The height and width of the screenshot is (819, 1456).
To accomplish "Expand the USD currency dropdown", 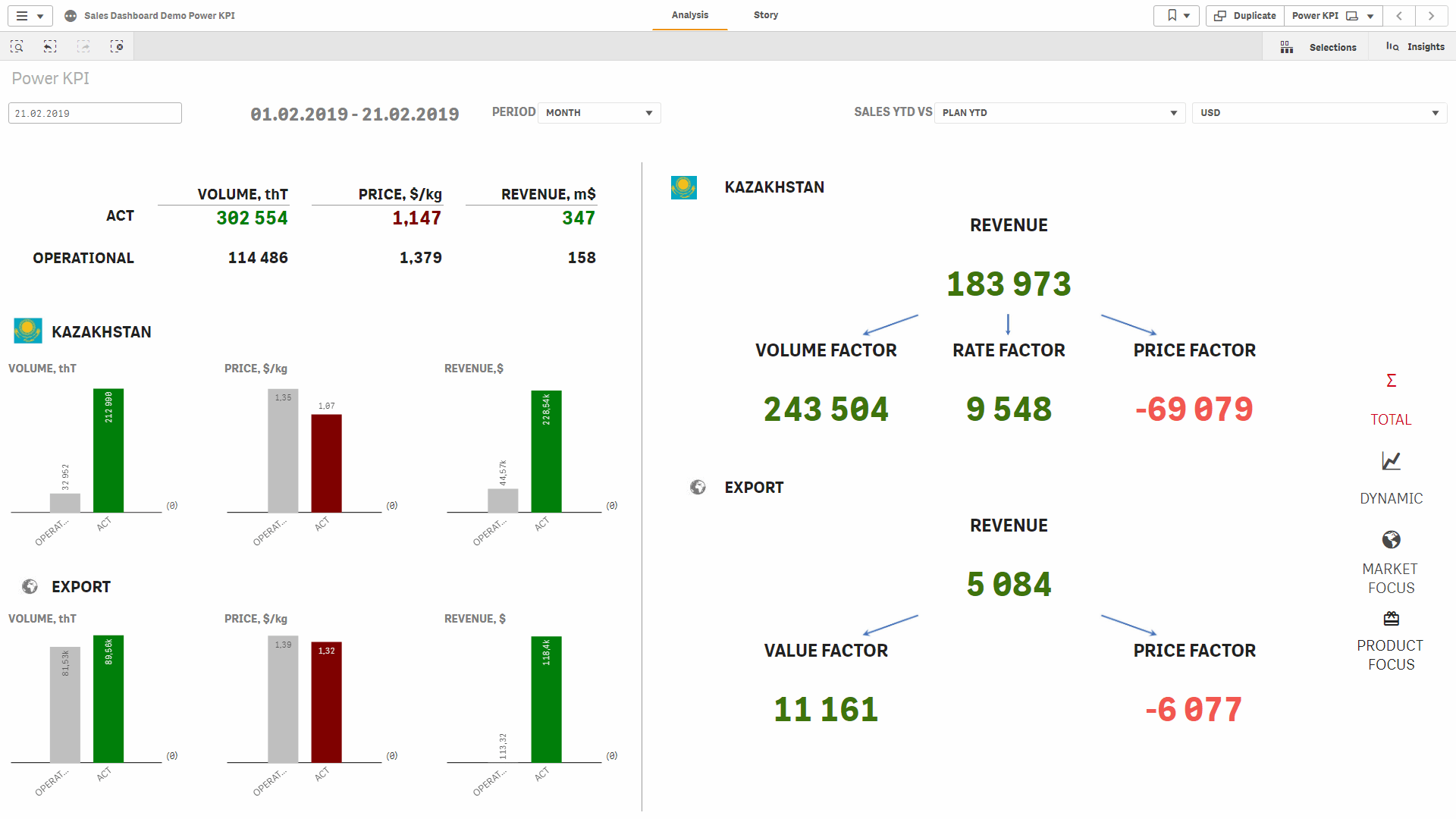I will click(x=1319, y=113).
